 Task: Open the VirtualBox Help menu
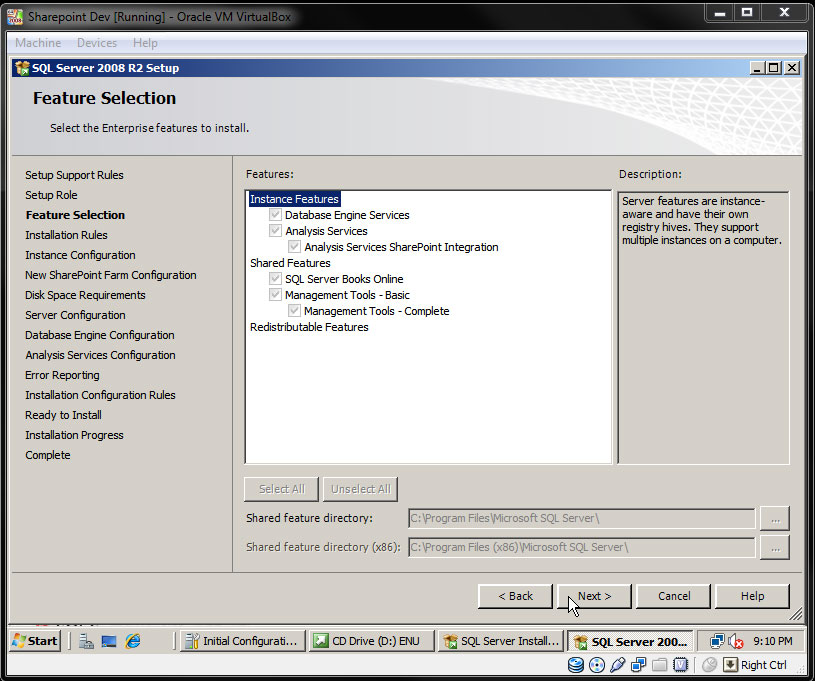point(145,43)
